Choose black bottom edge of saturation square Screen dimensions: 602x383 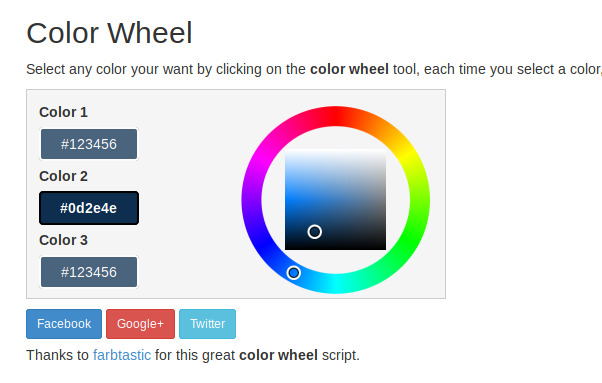pyautogui.click(x=336, y=247)
